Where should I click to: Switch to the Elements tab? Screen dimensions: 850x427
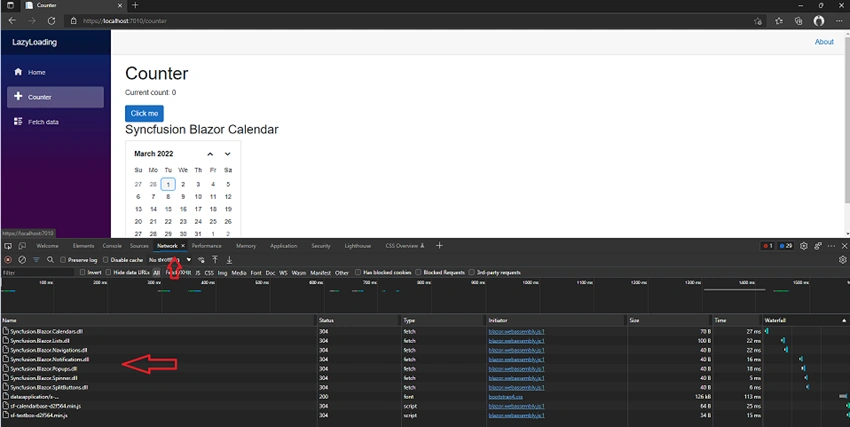83,246
